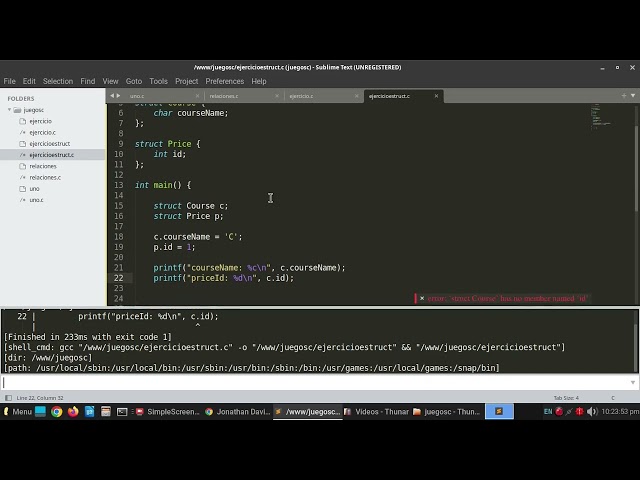Select ejercicioestruct.c in sidebar

click(x=52, y=155)
